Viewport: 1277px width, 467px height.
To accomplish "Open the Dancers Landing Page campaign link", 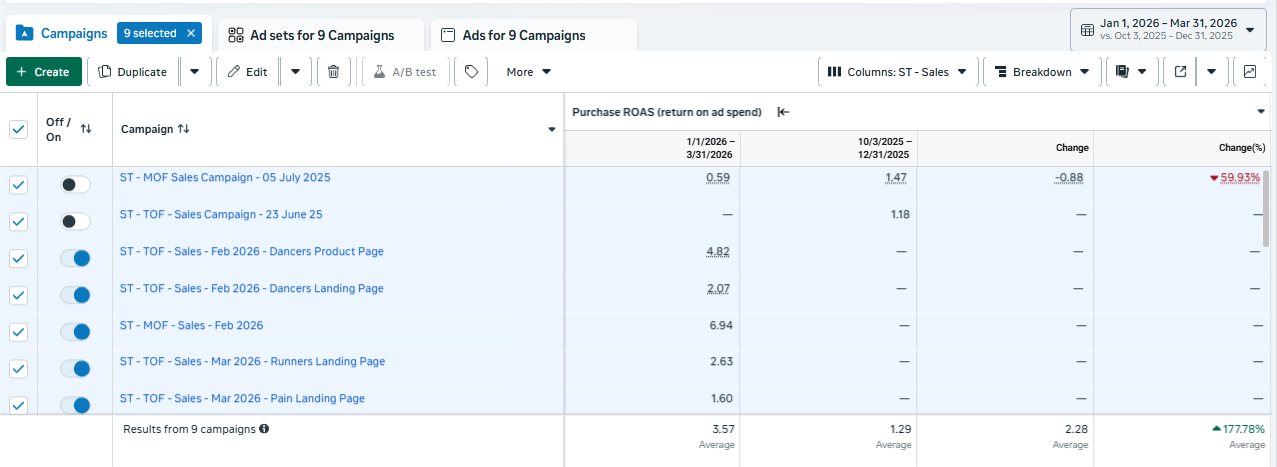I will click(252, 288).
